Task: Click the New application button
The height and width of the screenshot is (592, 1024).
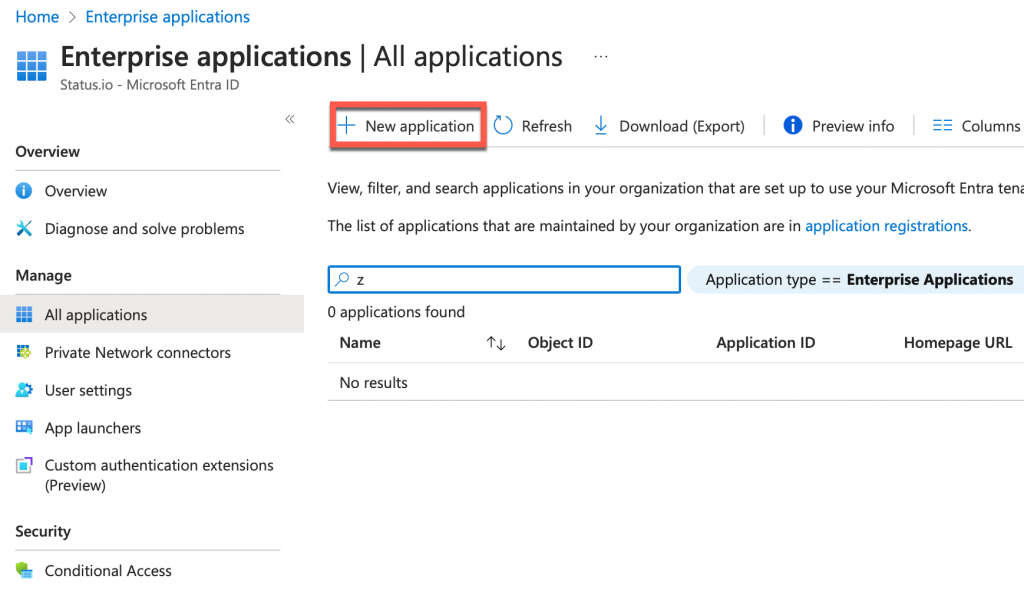Action: [x=406, y=125]
